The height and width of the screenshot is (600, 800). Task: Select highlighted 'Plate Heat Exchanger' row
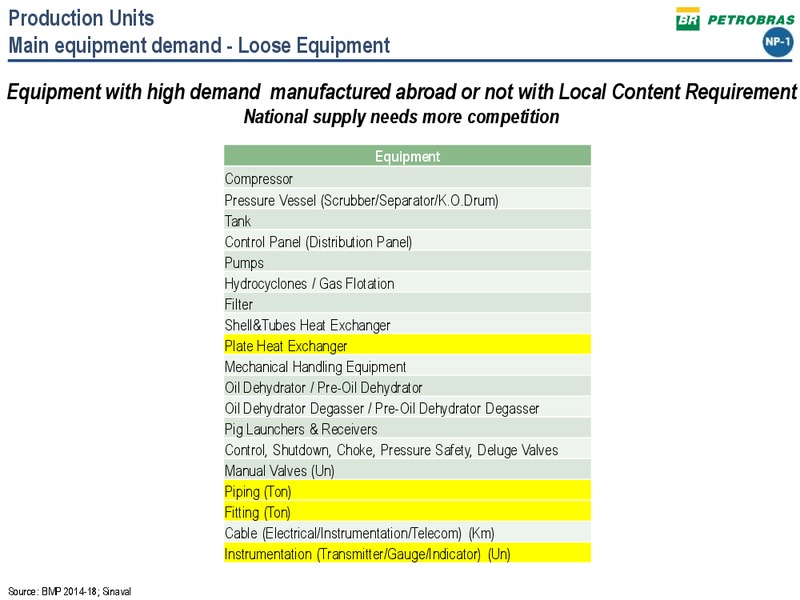pos(407,345)
